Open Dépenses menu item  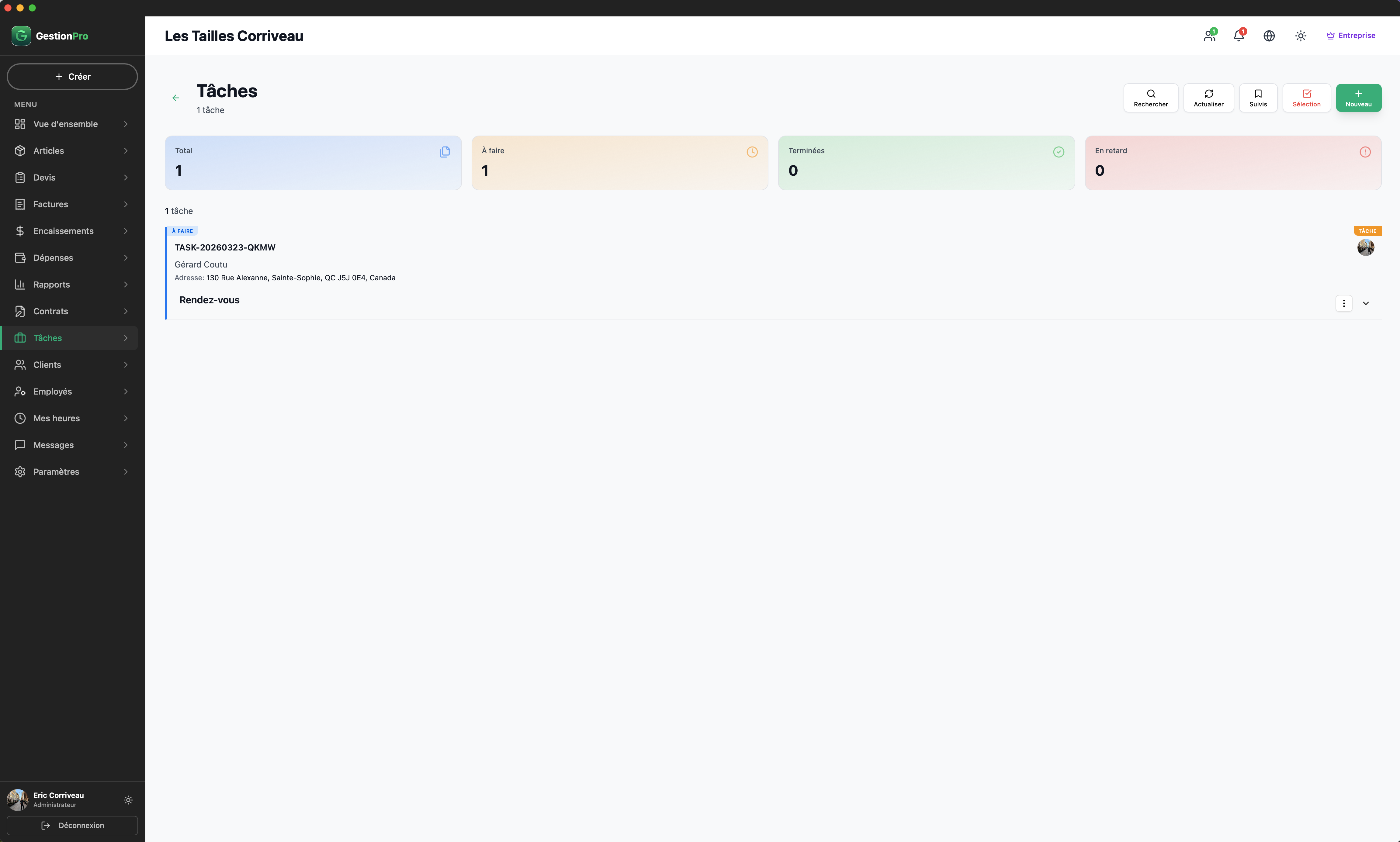pyautogui.click(x=72, y=257)
